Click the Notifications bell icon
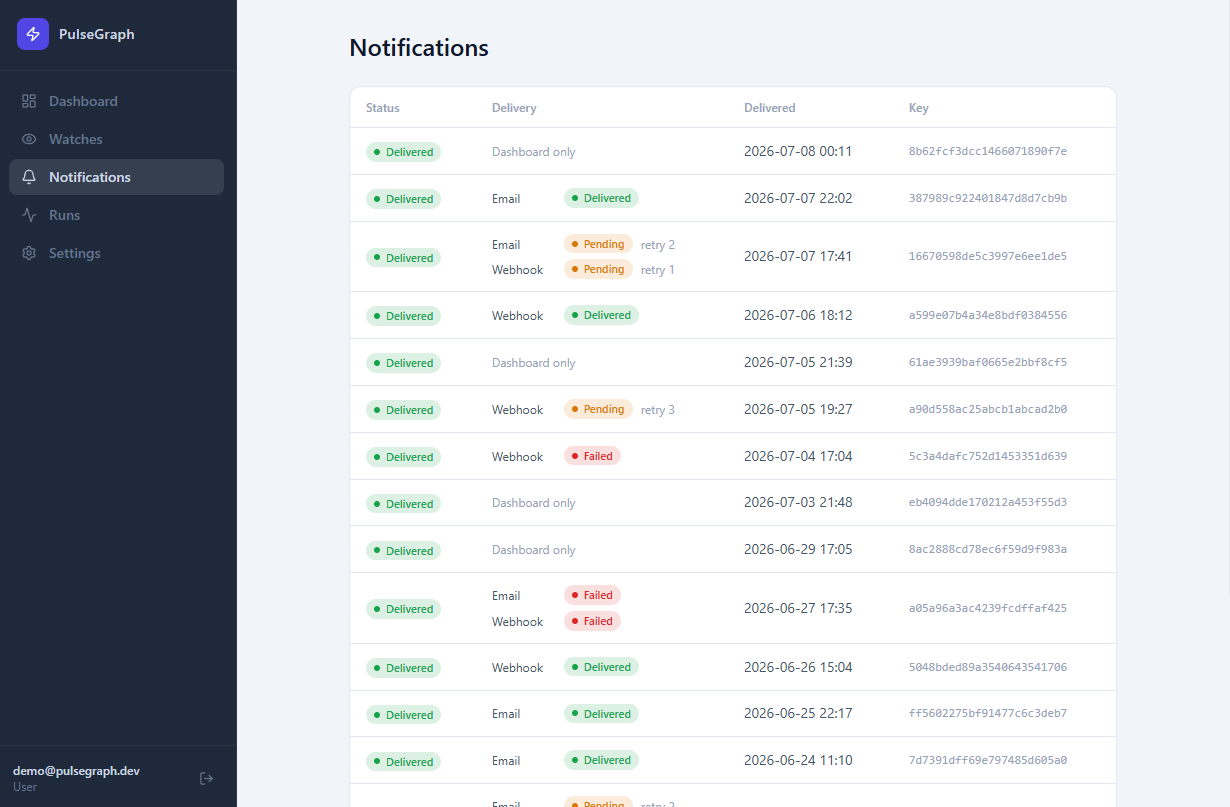The image size is (1230, 807). pos(29,177)
